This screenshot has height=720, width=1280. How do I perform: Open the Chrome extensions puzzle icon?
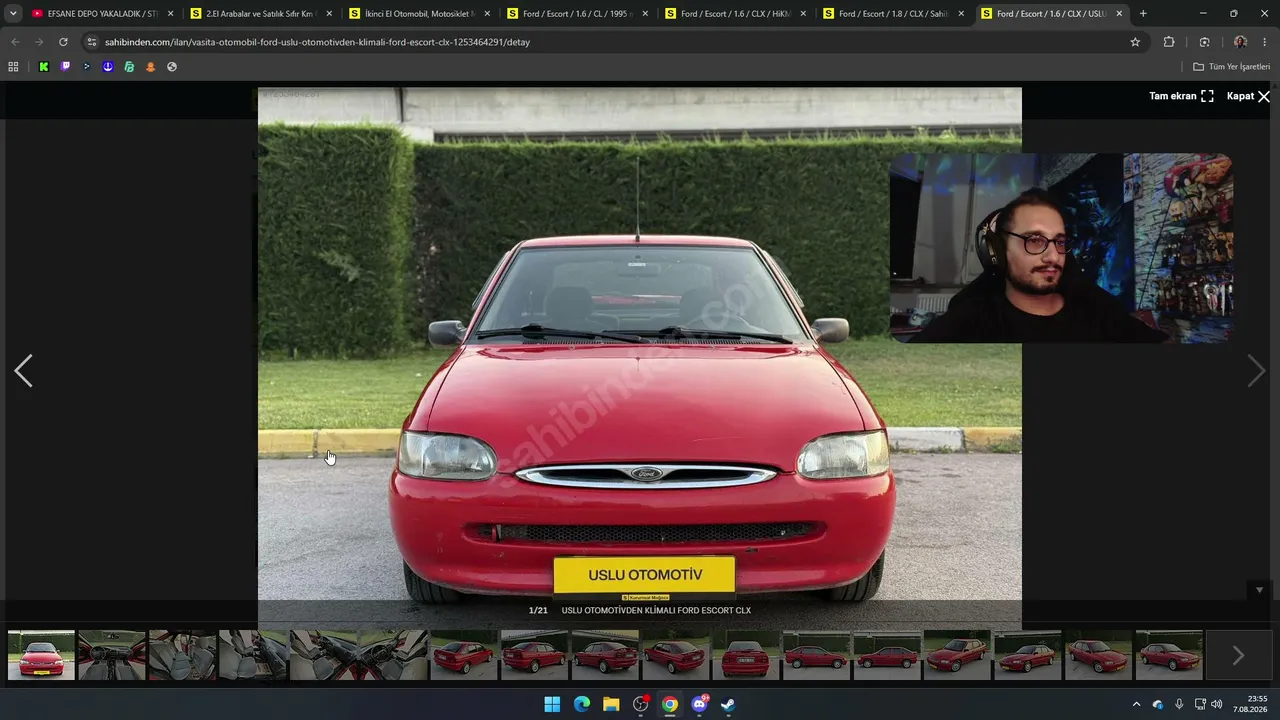[x=1169, y=42]
